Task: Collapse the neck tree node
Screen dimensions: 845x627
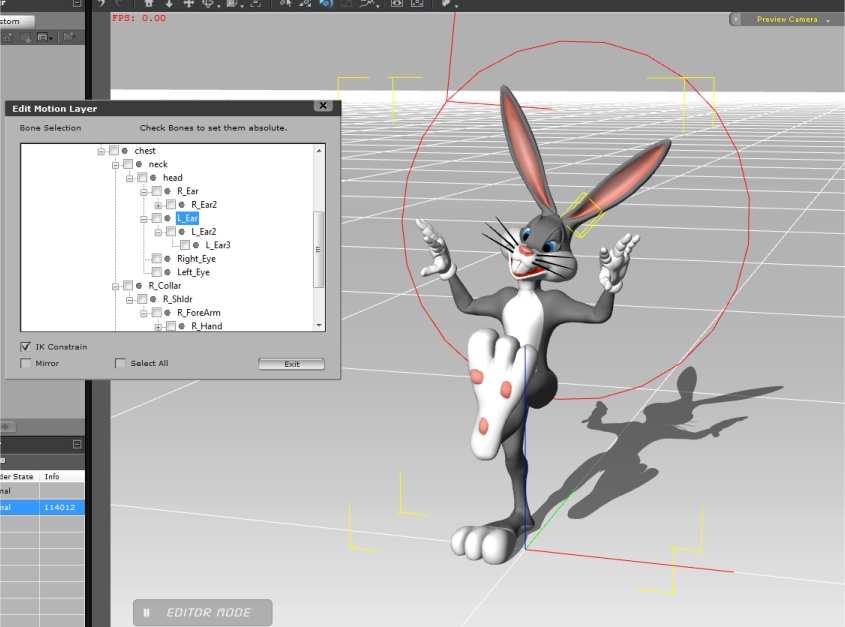Action: (x=115, y=165)
